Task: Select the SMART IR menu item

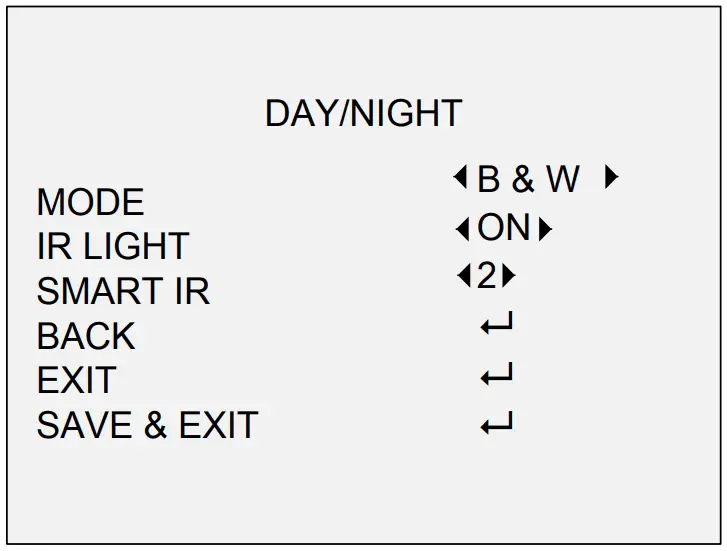Action: click(x=123, y=292)
